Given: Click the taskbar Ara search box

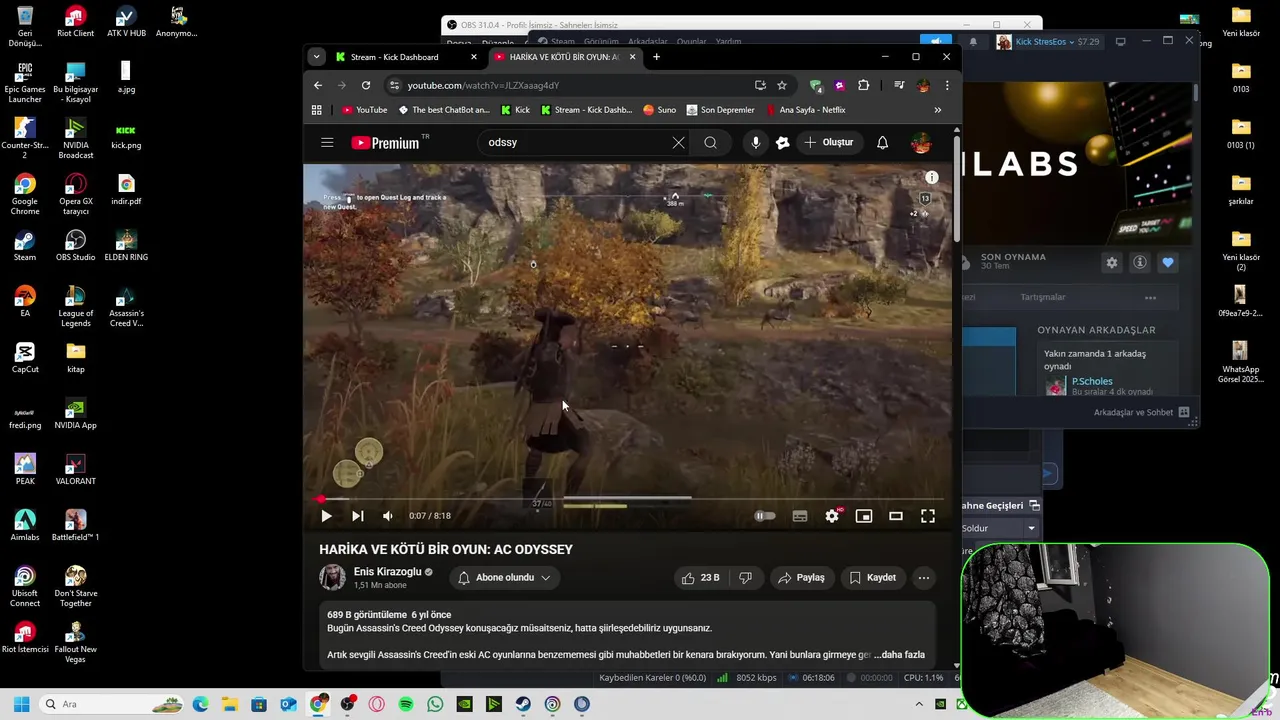Looking at the screenshot, I should (112, 704).
